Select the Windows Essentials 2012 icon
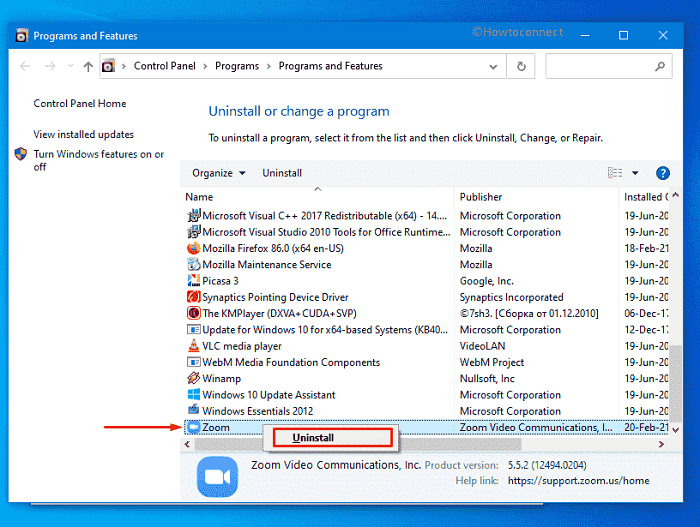Viewport: 700px width, 527px height. 193,410
